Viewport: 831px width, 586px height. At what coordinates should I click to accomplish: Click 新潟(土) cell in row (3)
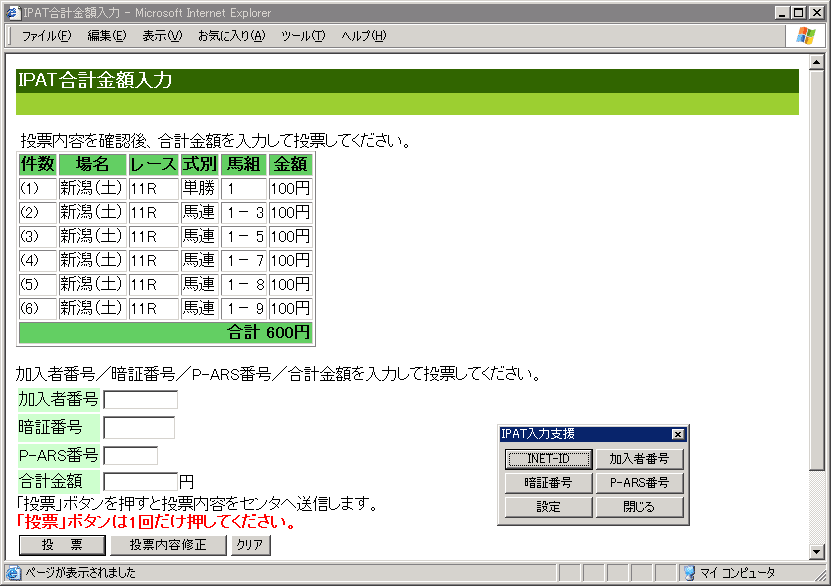93,237
